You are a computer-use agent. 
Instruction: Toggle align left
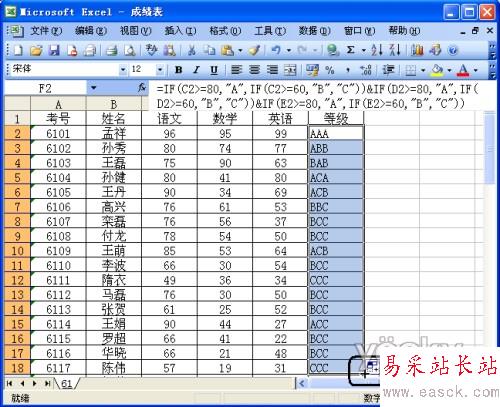coord(236,70)
